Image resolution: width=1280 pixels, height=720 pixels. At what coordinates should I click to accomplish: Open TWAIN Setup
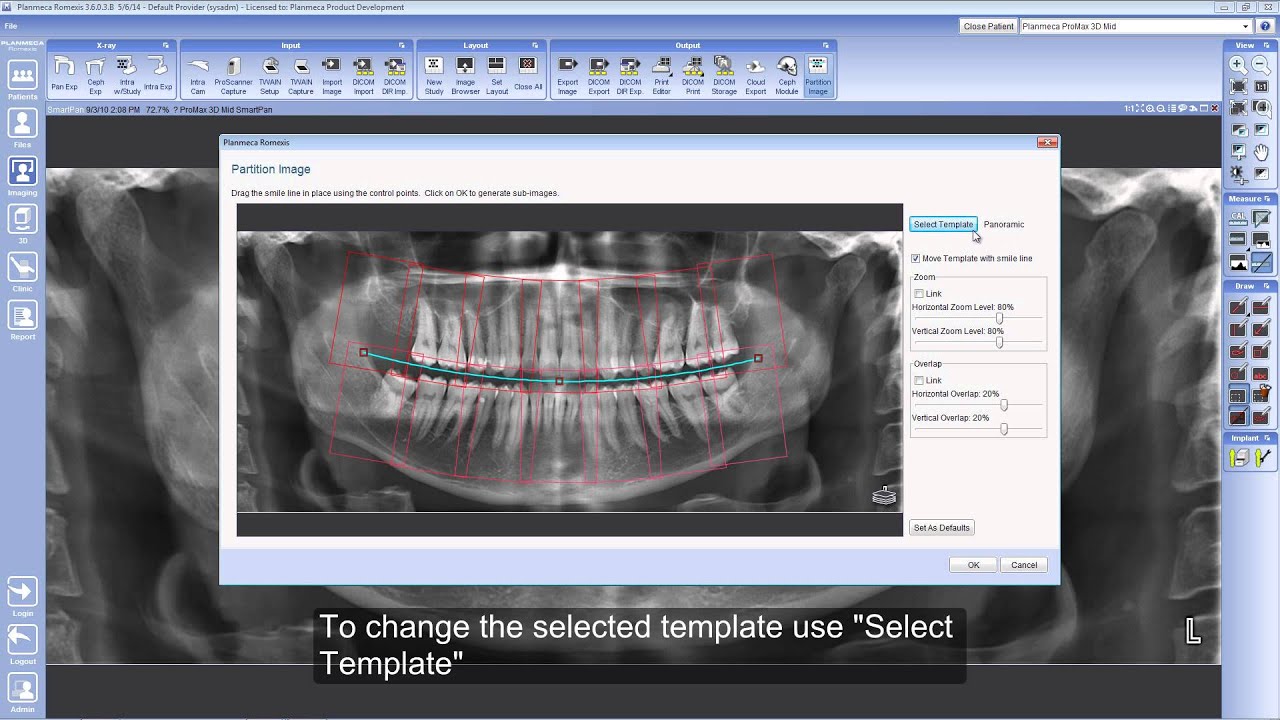pyautogui.click(x=269, y=75)
